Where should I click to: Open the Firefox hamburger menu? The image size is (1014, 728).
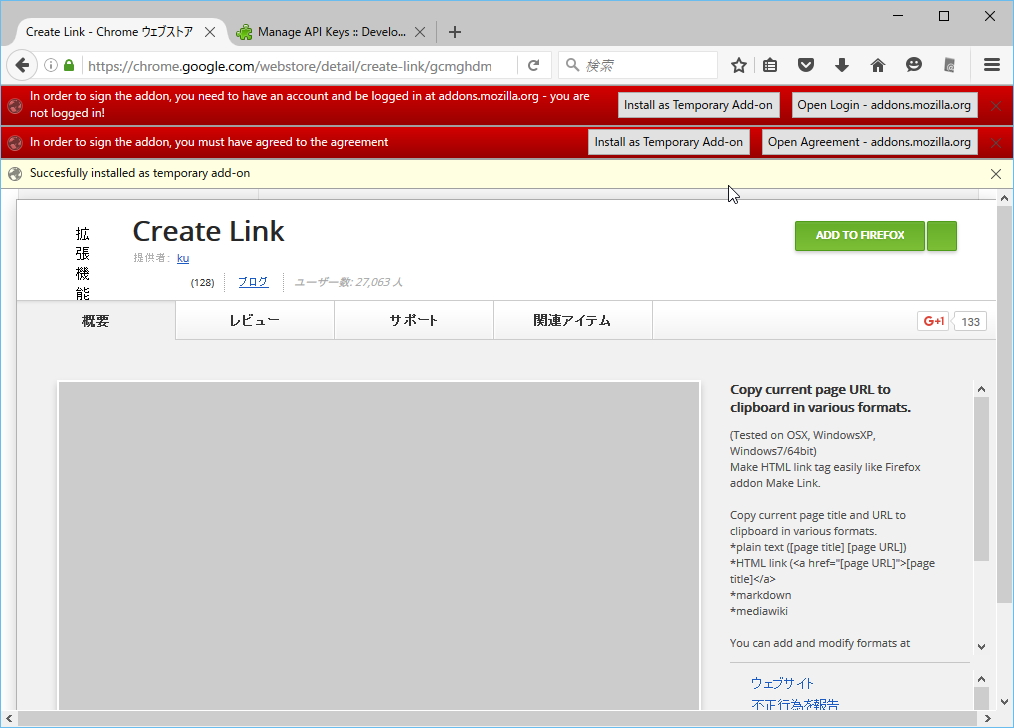(x=992, y=64)
